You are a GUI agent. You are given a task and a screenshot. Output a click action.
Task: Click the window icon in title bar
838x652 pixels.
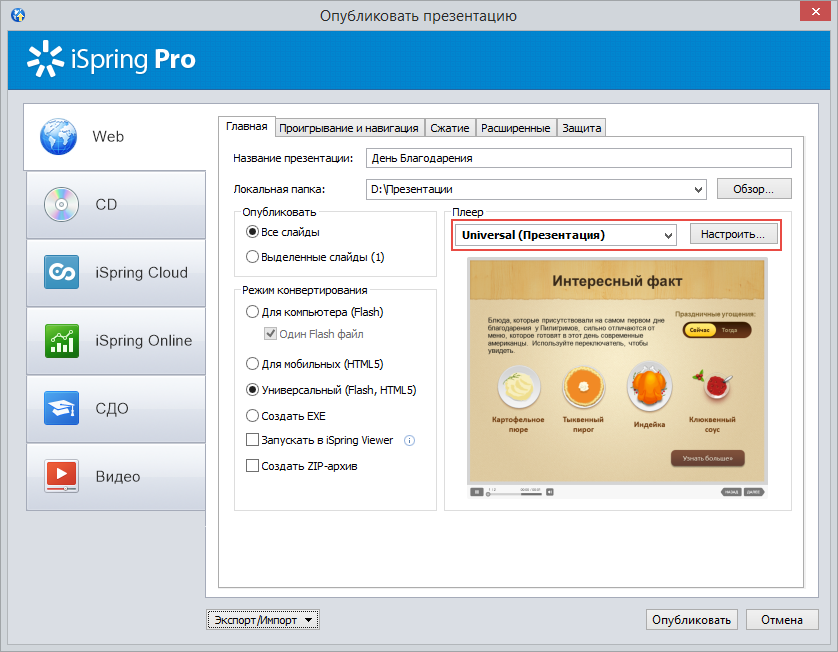[x=18, y=14]
